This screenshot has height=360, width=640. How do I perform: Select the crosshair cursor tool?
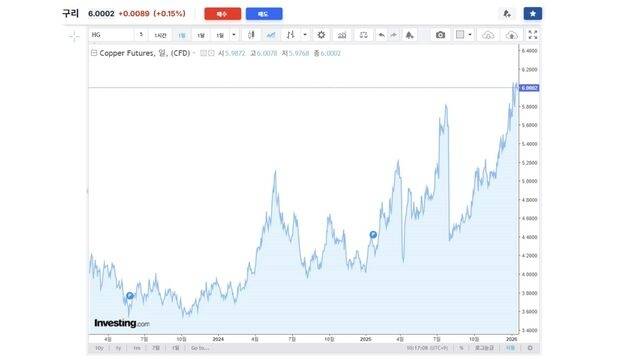tap(74, 36)
